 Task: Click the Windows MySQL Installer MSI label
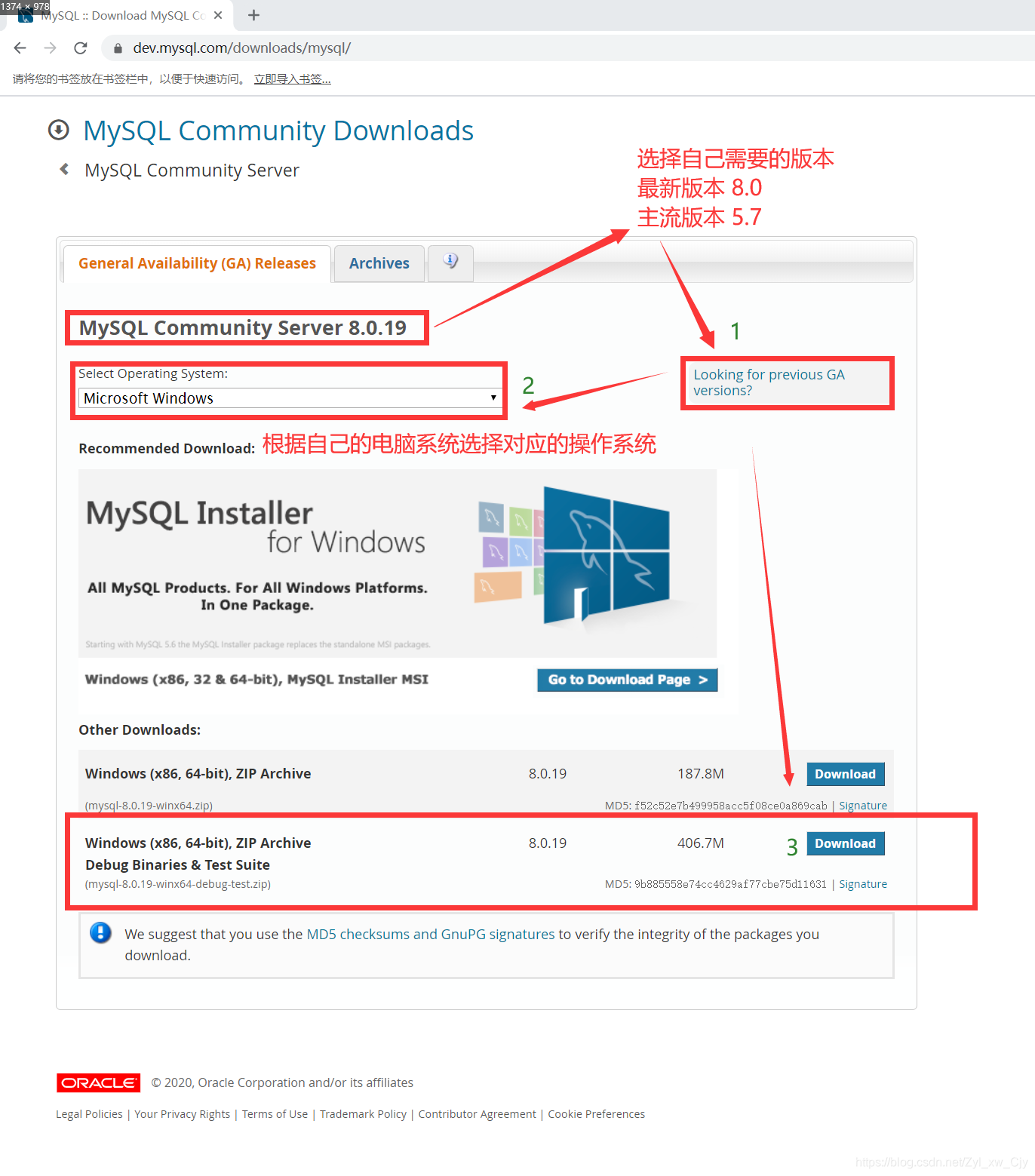256,680
